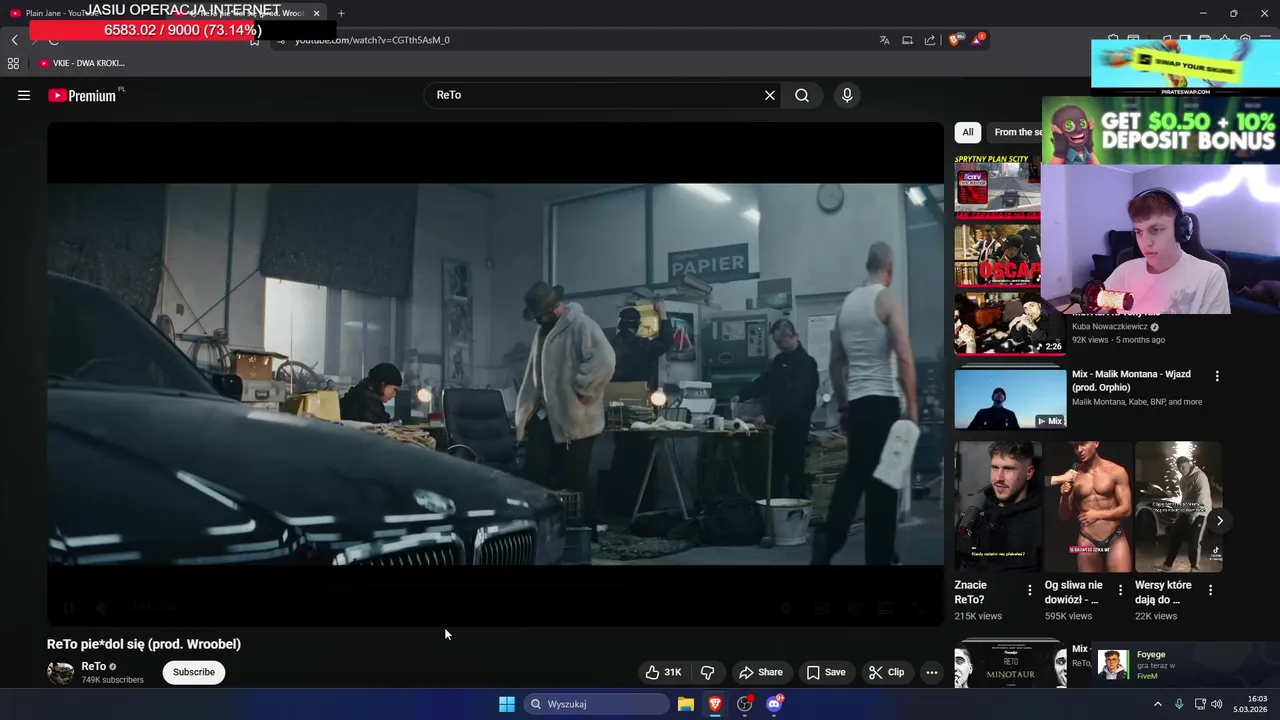Open more actions ellipsis under video

tap(932, 672)
